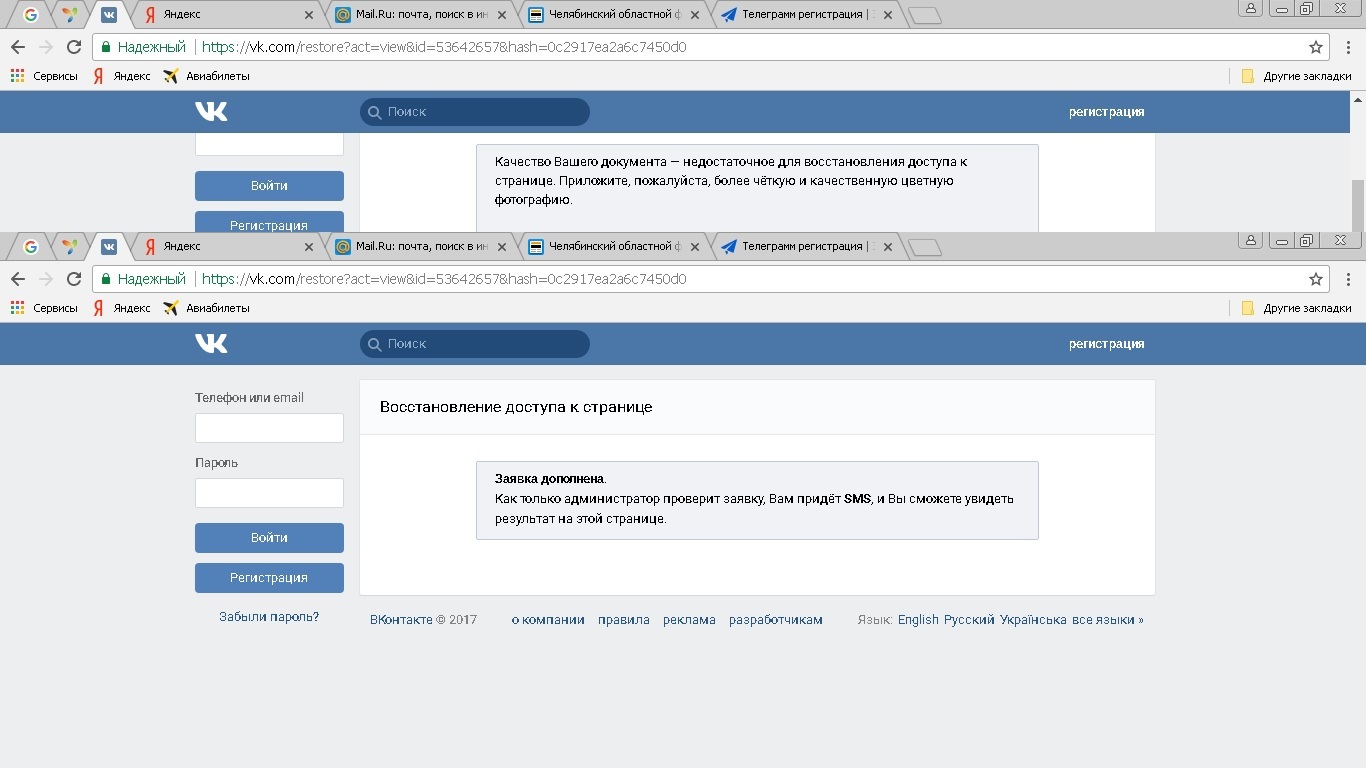Screen dimensions: 1366x768
Task: Close the Яндекс tab in the upper window
Action: click(x=309, y=15)
